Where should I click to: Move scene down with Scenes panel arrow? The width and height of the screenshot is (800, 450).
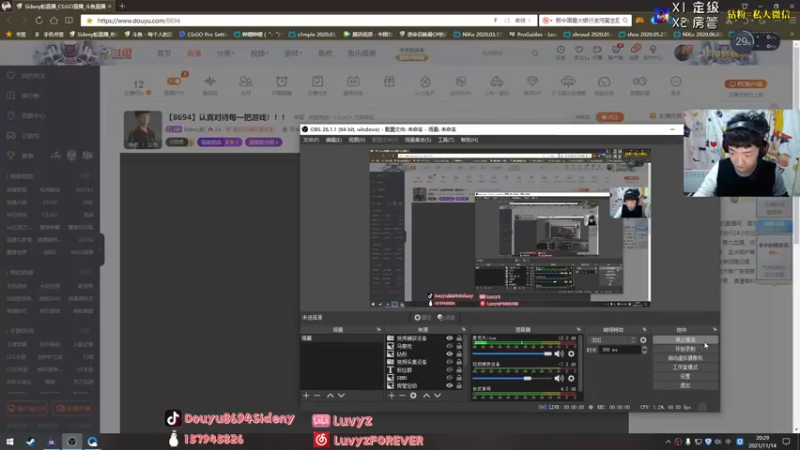pos(341,395)
